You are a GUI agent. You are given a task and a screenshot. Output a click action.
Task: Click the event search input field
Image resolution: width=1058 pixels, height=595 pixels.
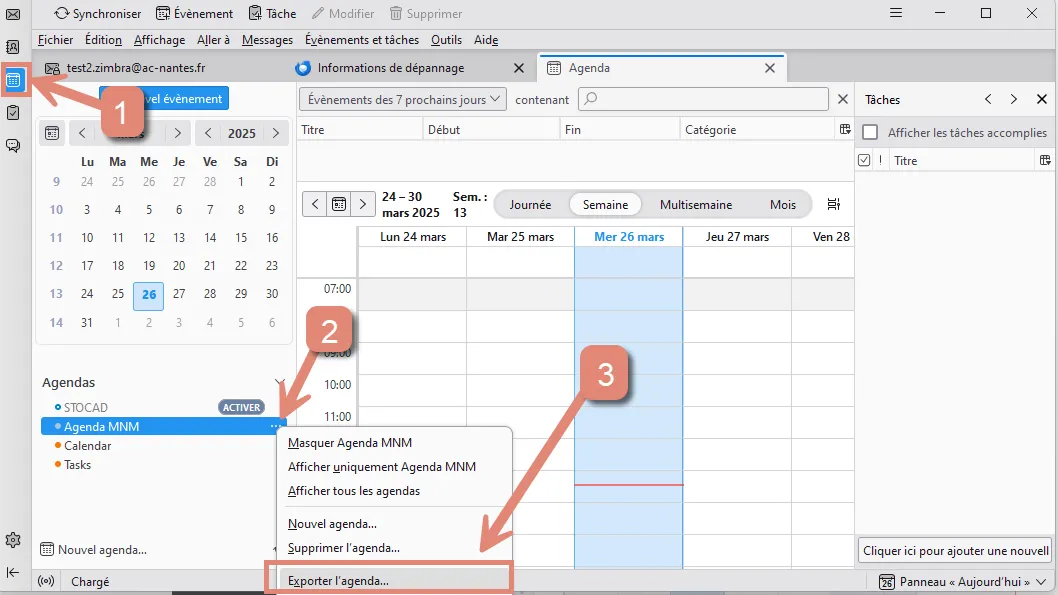pos(703,99)
